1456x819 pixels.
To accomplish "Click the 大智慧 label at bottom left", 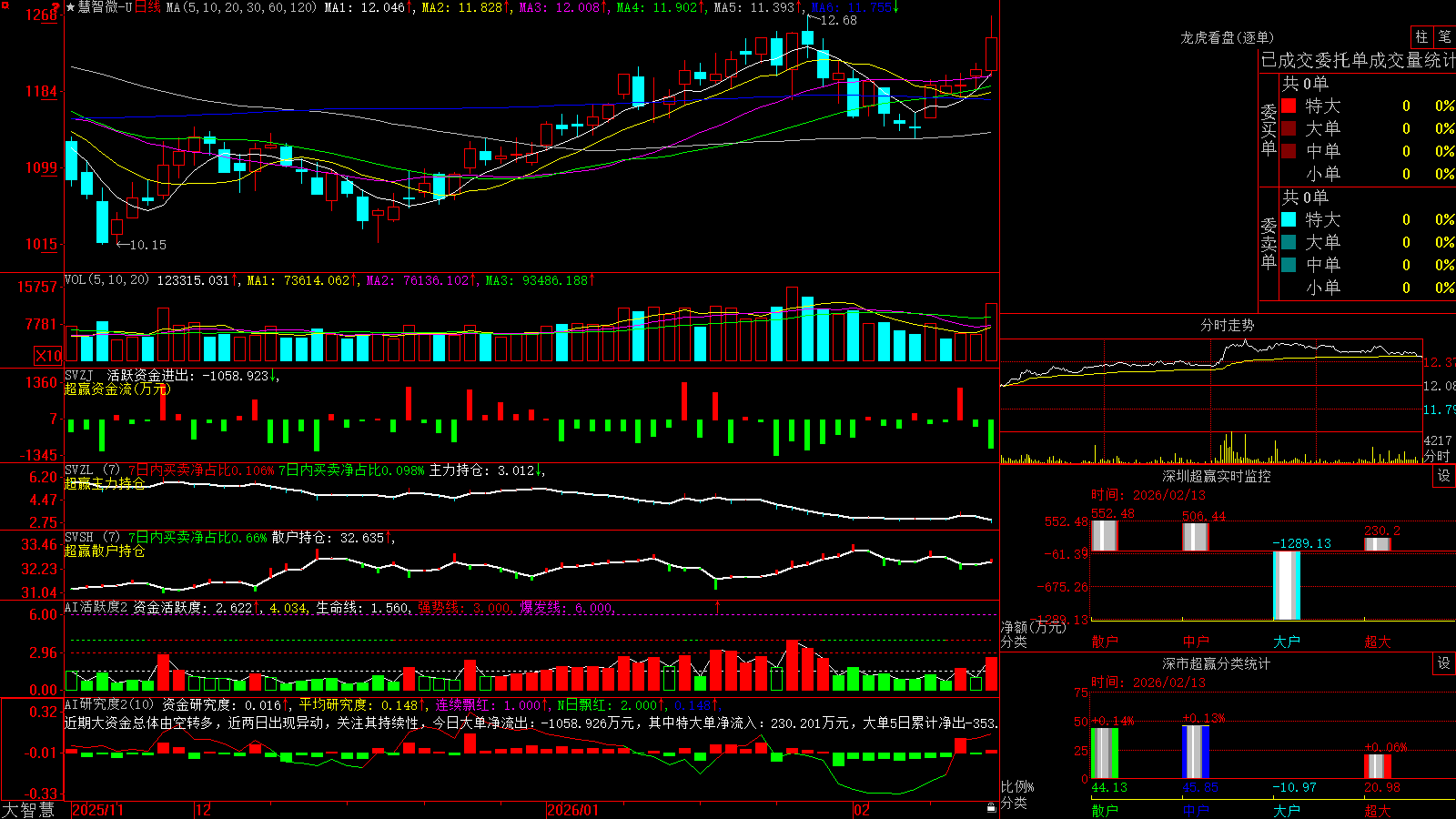I will pyautogui.click(x=29, y=810).
